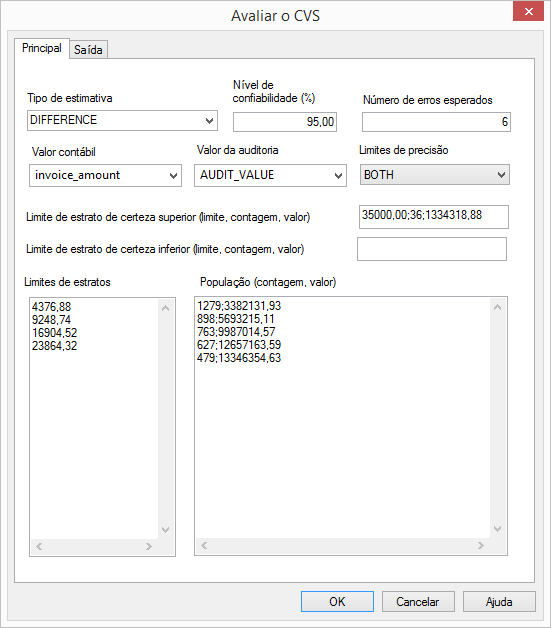Select the Principal tab

pos(42,48)
